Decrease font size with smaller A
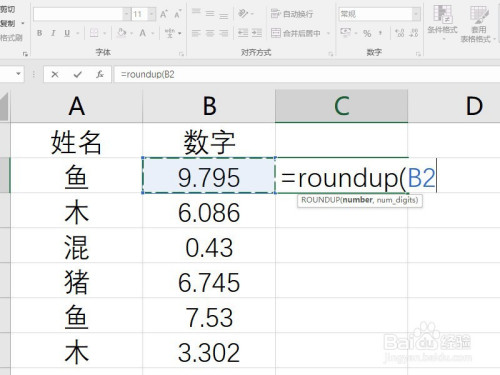 pos(177,14)
